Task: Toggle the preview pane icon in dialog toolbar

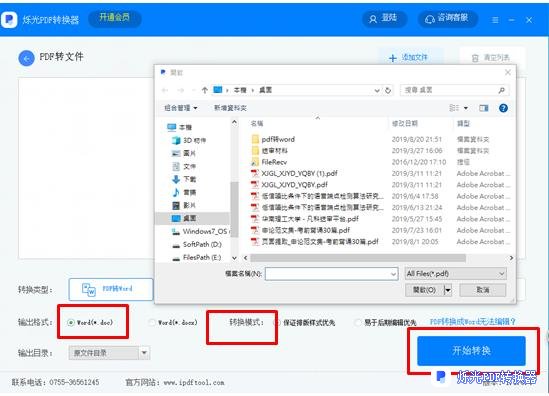Action: (x=484, y=108)
